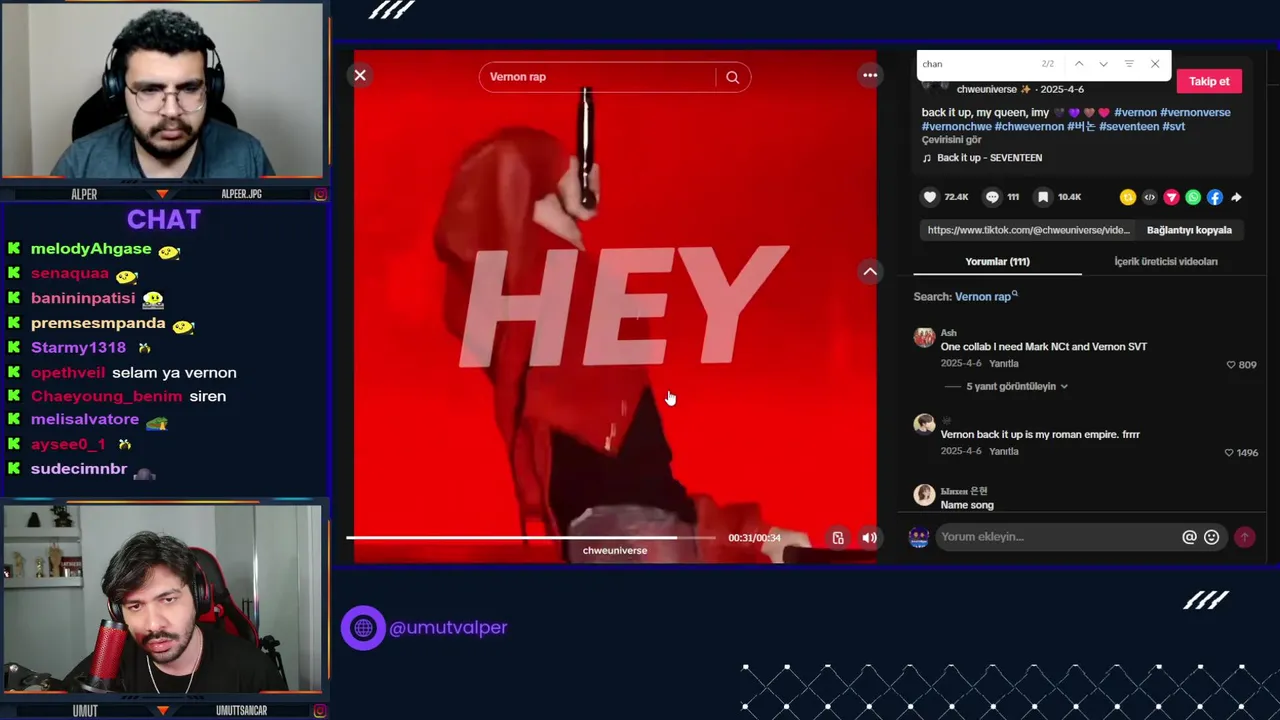Open the three-dot more options menu
The image size is (1280, 720).
point(870,75)
